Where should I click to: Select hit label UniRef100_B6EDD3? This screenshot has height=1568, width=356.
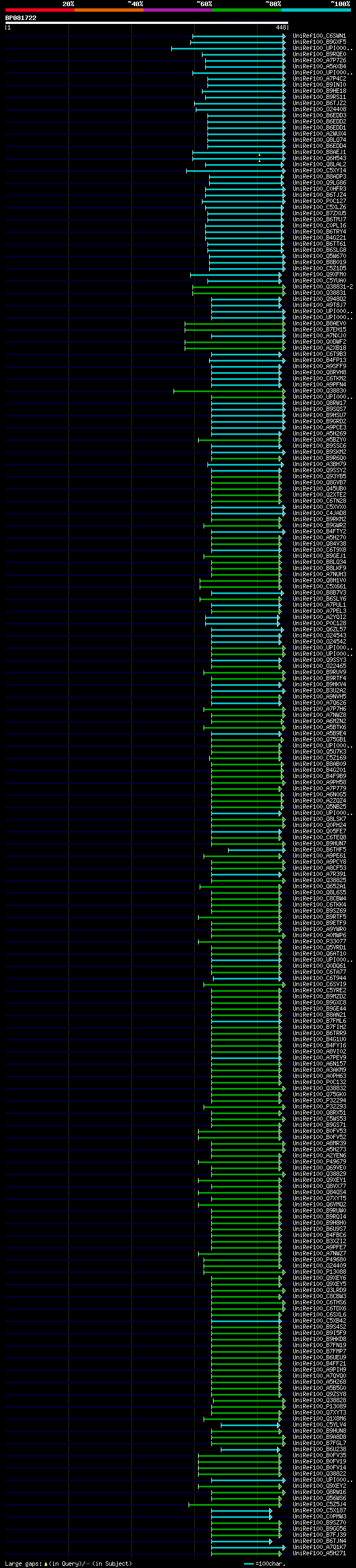click(319, 116)
